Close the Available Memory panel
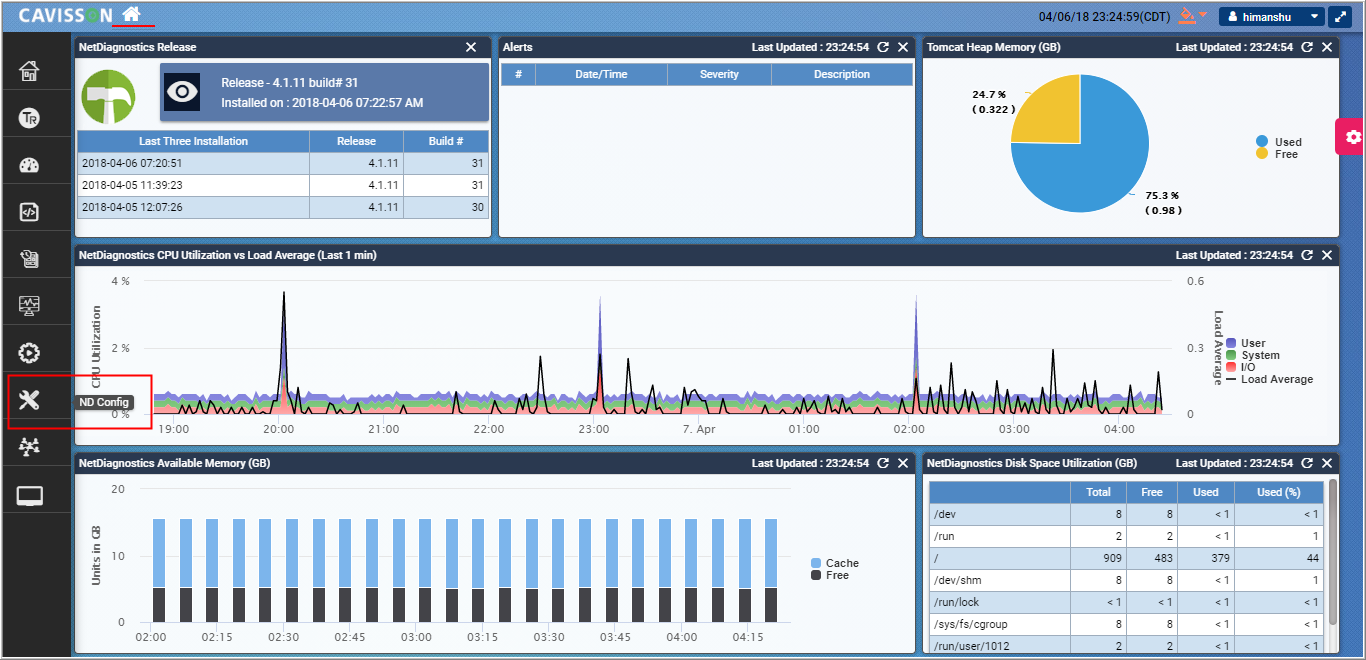Screen dimensions: 1366x660 coord(903,463)
